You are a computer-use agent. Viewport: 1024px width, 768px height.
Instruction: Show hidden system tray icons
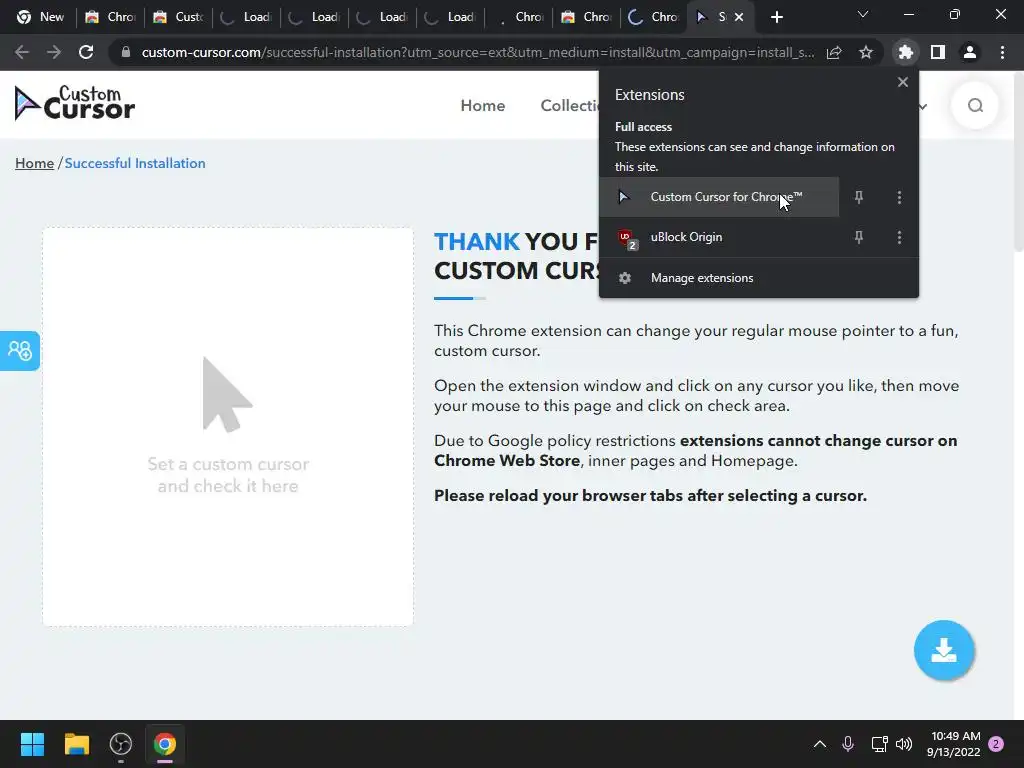click(x=820, y=744)
